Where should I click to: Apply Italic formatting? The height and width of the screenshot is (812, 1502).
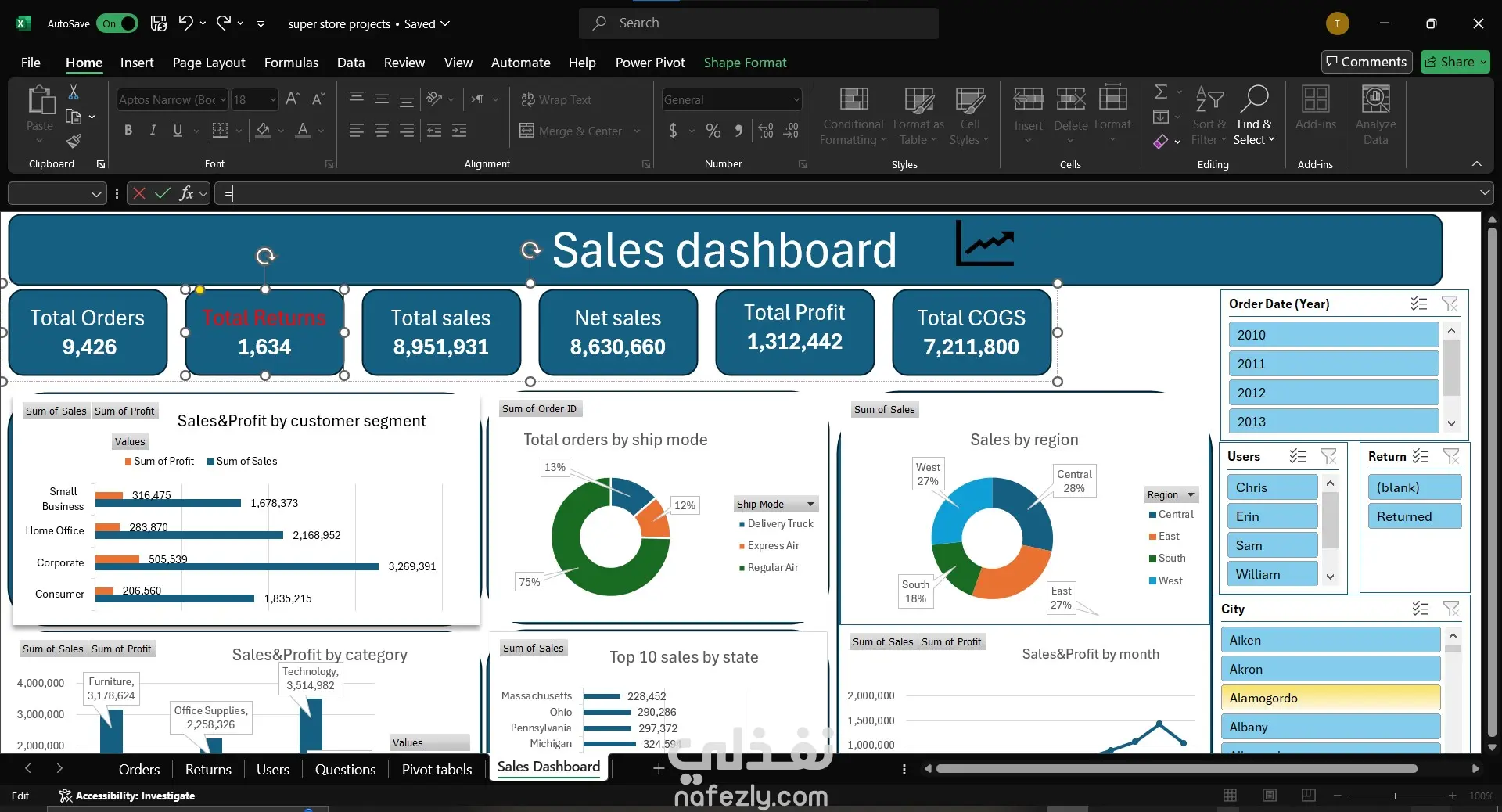pos(153,131)
